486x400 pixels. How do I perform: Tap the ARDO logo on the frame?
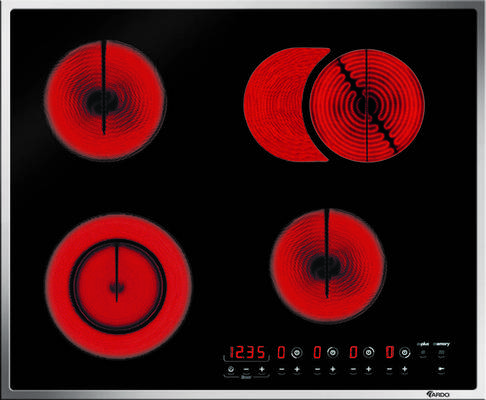pos(438,394)
